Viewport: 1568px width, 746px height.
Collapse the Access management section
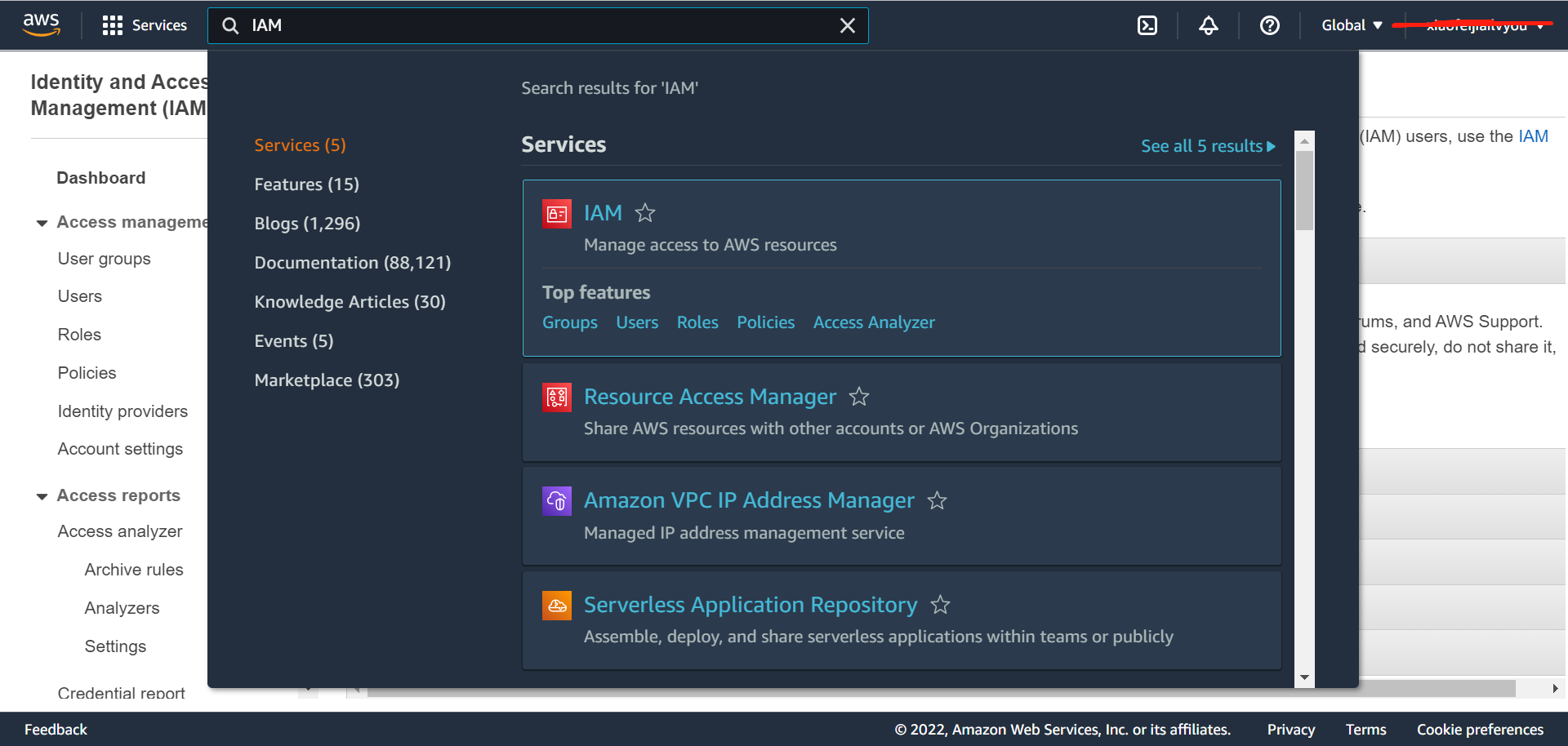tap(42, 223)
